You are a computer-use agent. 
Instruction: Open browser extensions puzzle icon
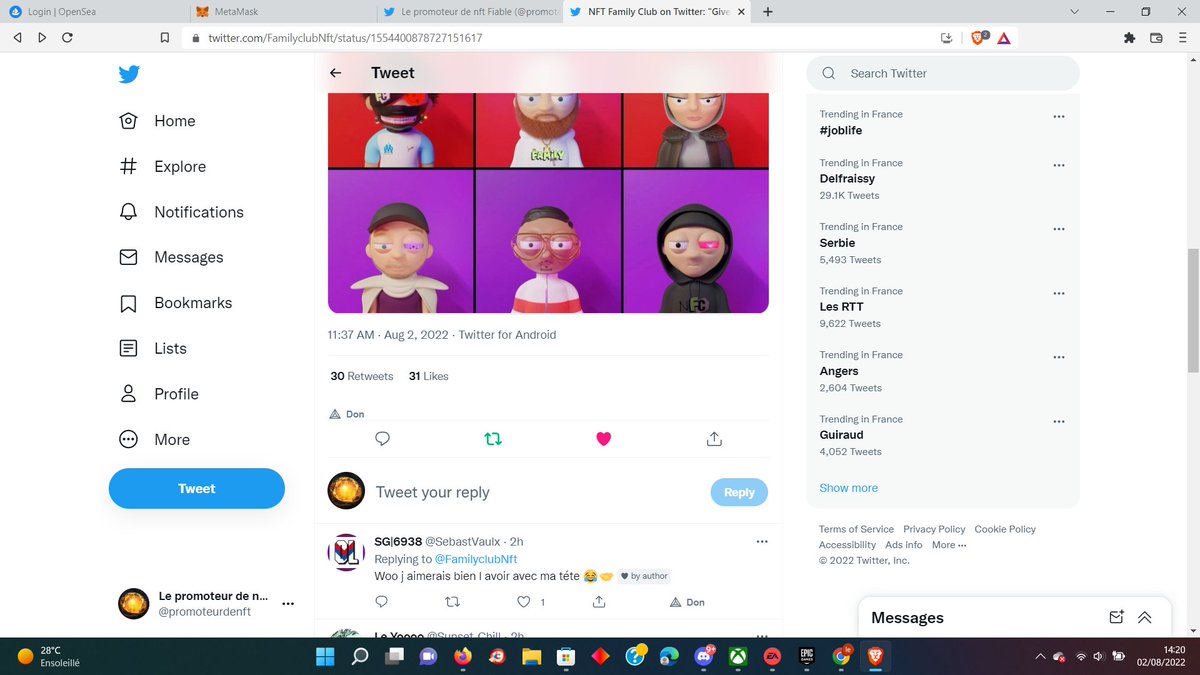[x=1130, y=38]
